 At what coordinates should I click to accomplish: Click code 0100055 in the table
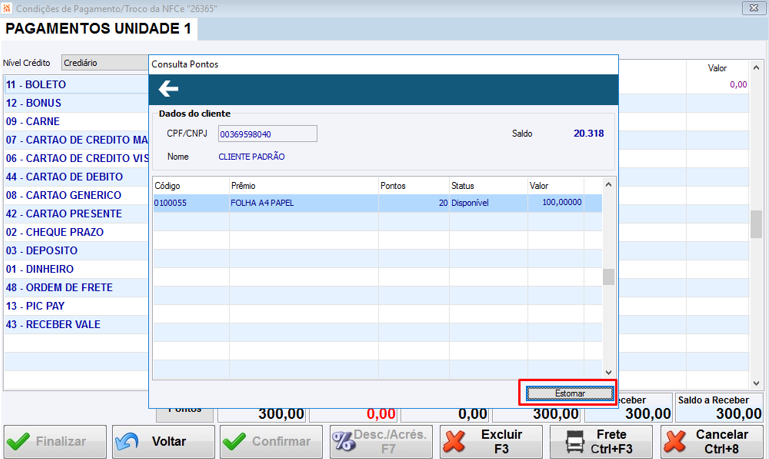(170, 203)
